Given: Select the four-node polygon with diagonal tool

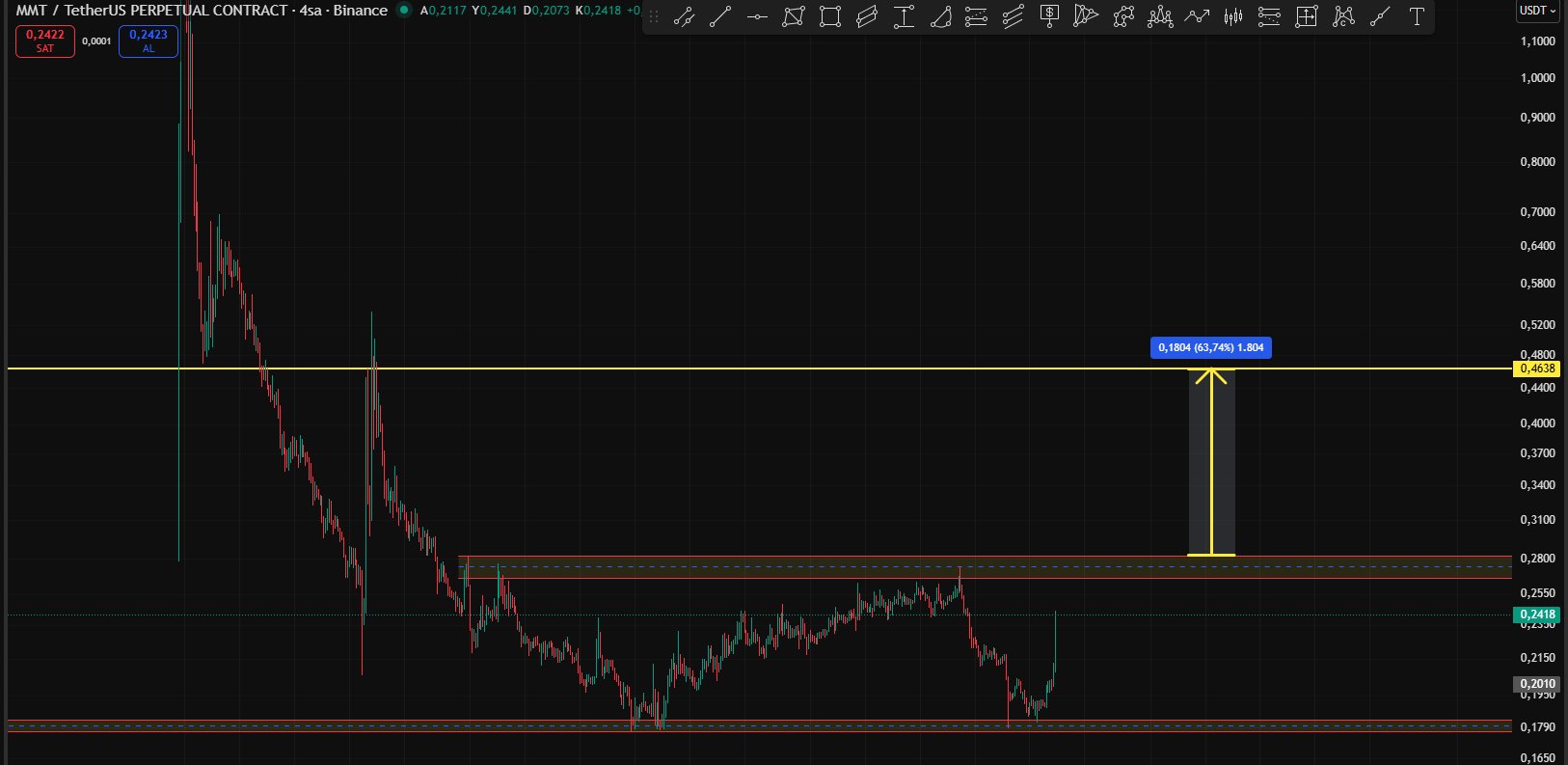Looking at the screenshot, I should (793, 16).
